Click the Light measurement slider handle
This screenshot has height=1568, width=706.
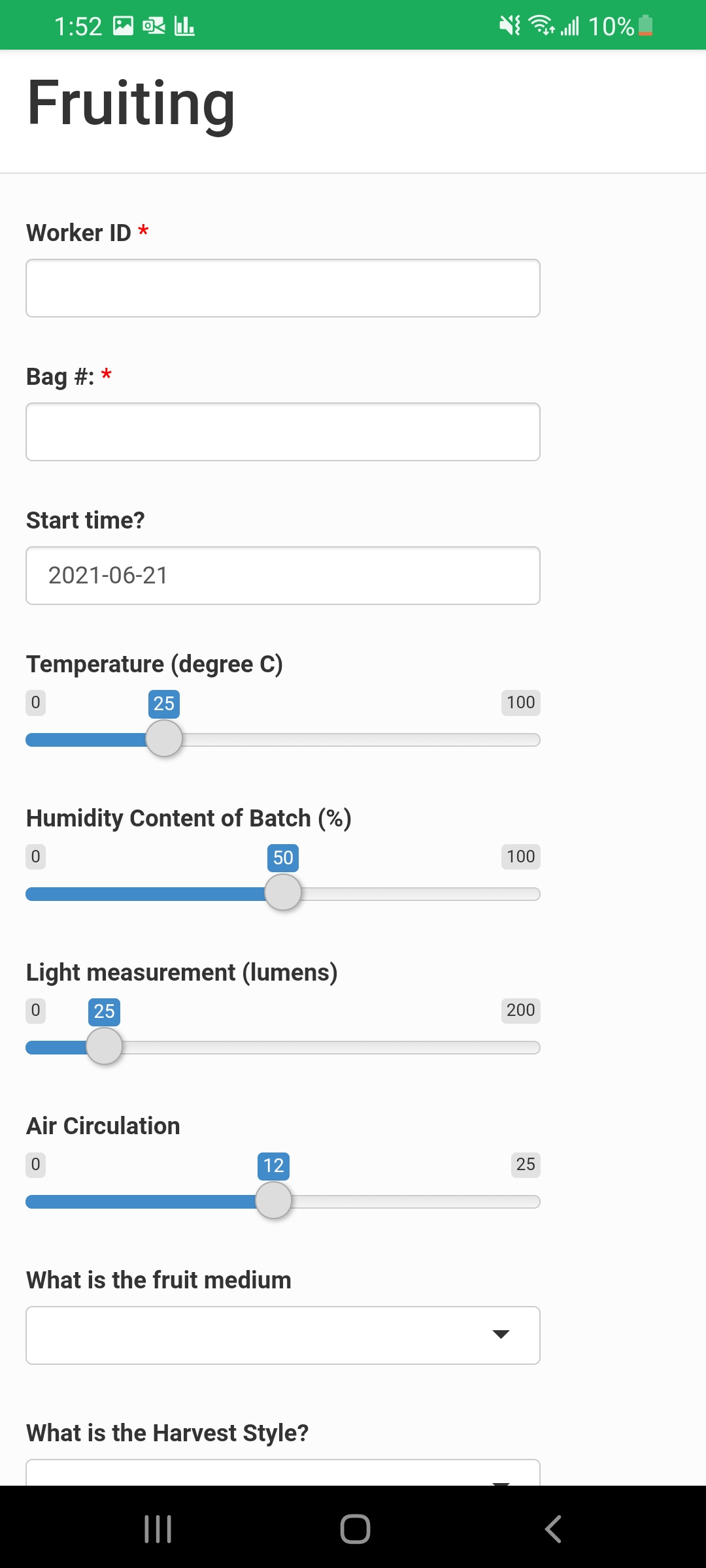105,1046
